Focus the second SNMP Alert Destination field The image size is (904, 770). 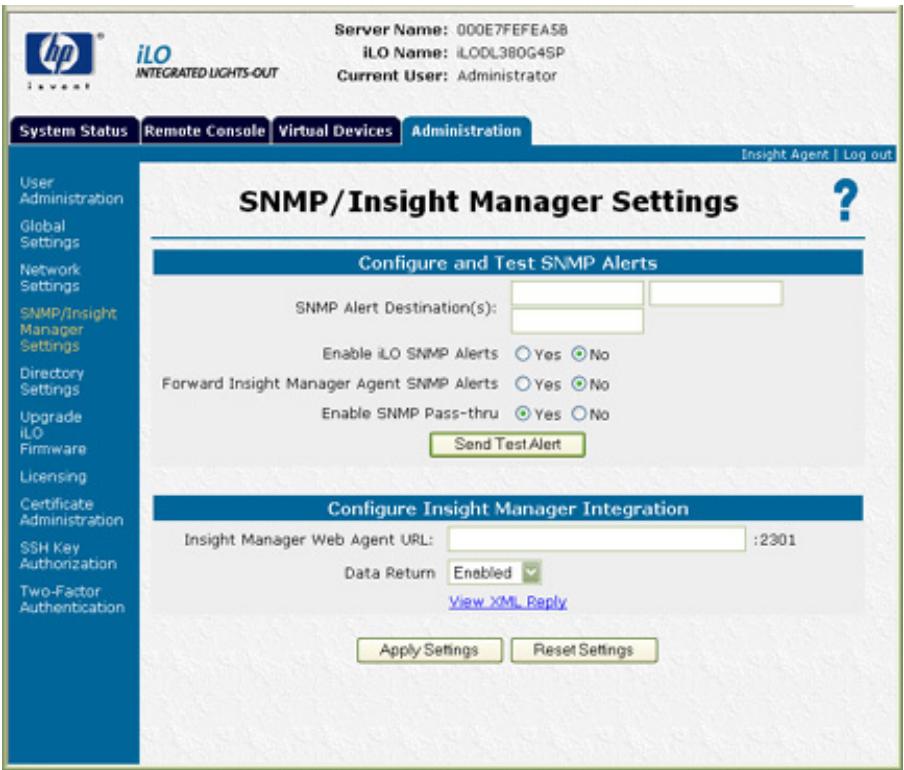(716, 293)
